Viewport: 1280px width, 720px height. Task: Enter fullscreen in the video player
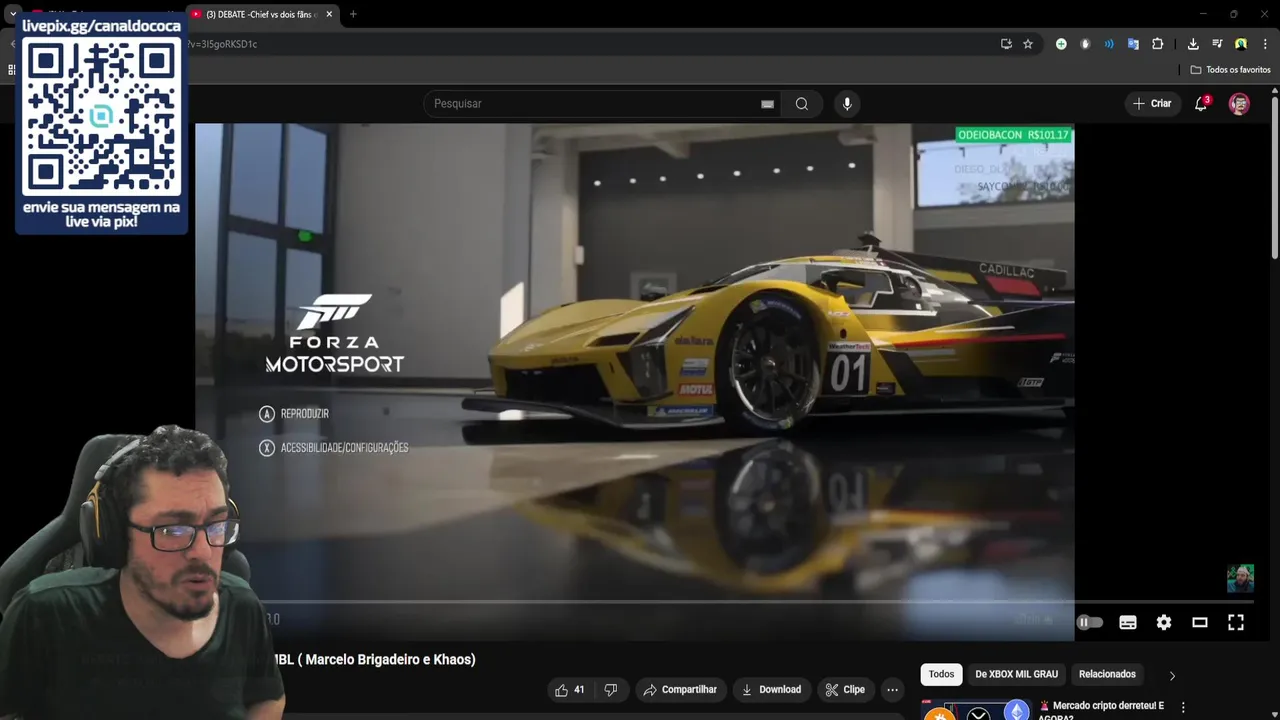pyautogui.click(x=1236, y=622)
